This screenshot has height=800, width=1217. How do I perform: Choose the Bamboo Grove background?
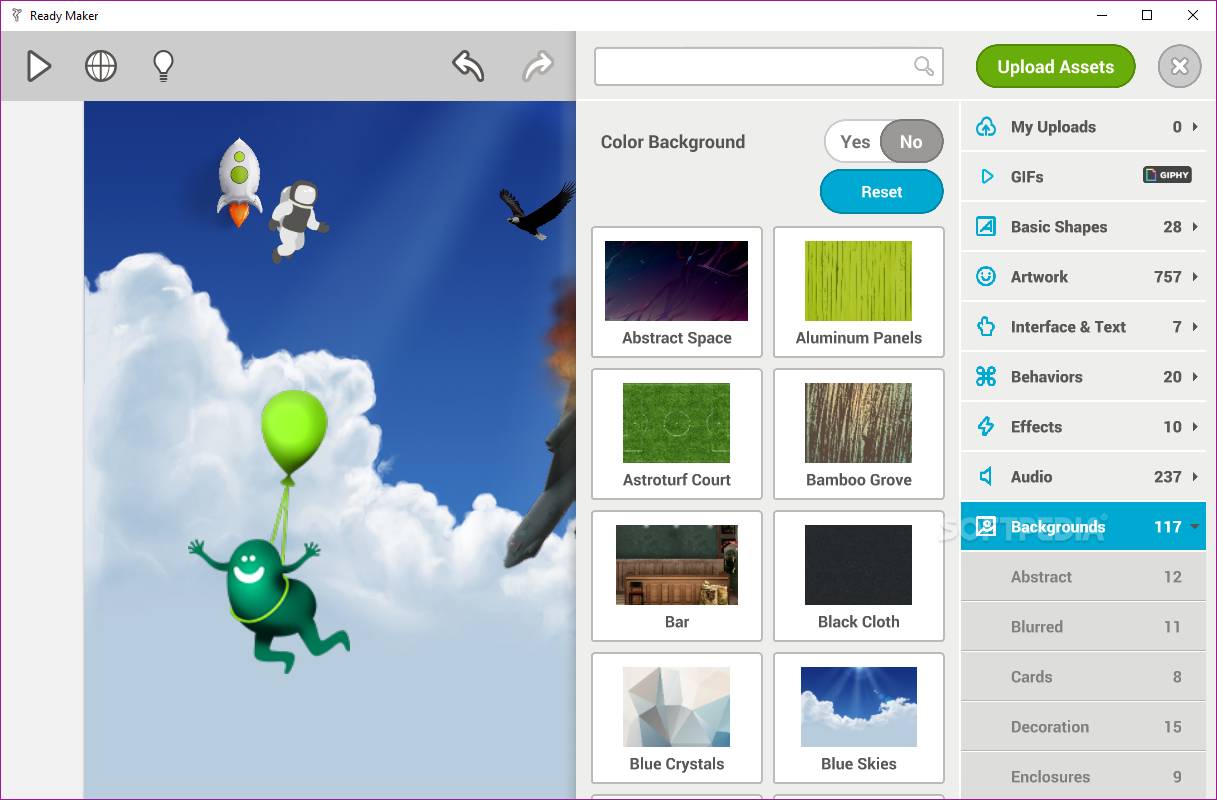click(x=859, y=434)
